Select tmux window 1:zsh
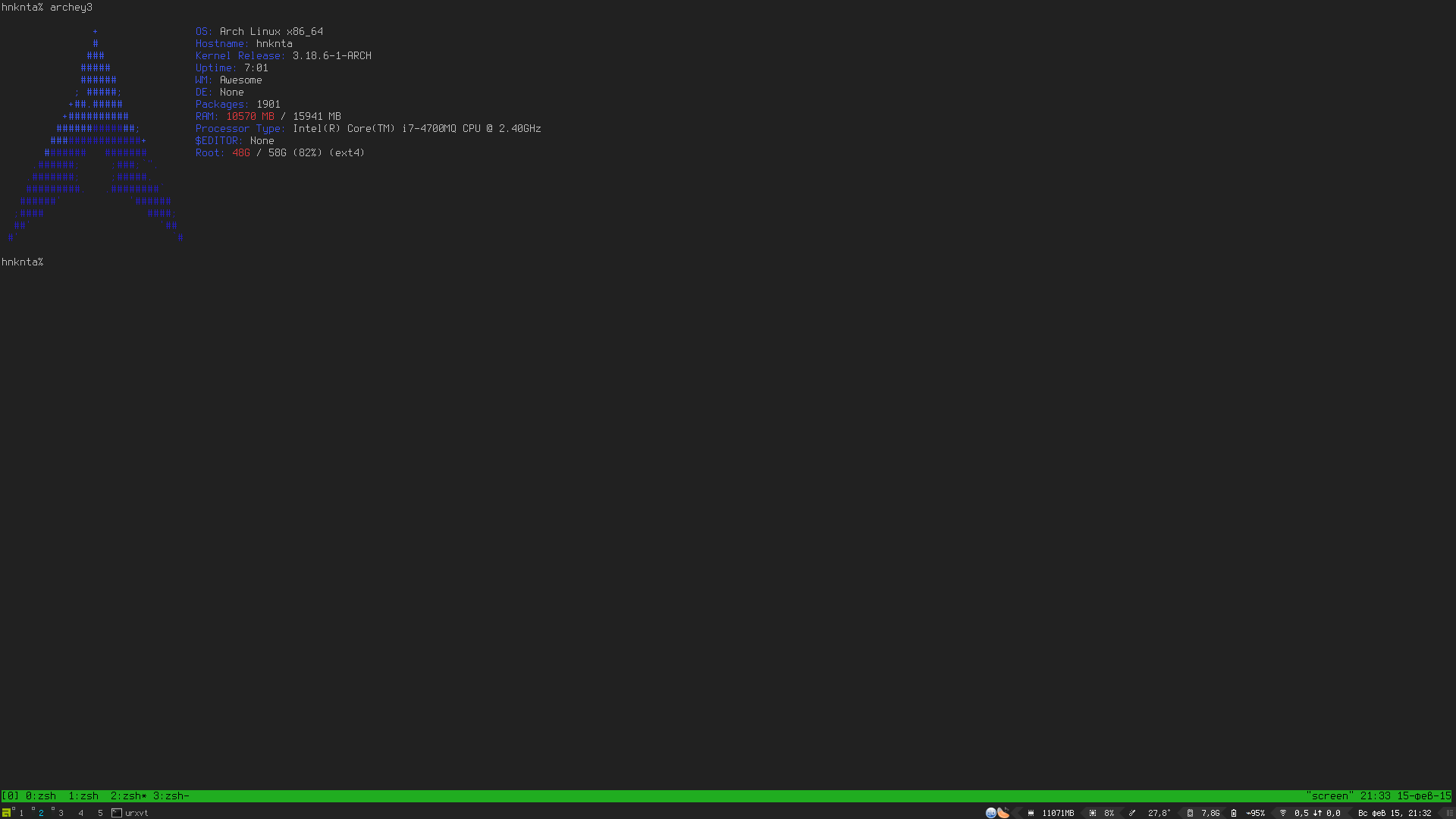Viewport: 1456px width, 819px height. click(x=83, y=795)
